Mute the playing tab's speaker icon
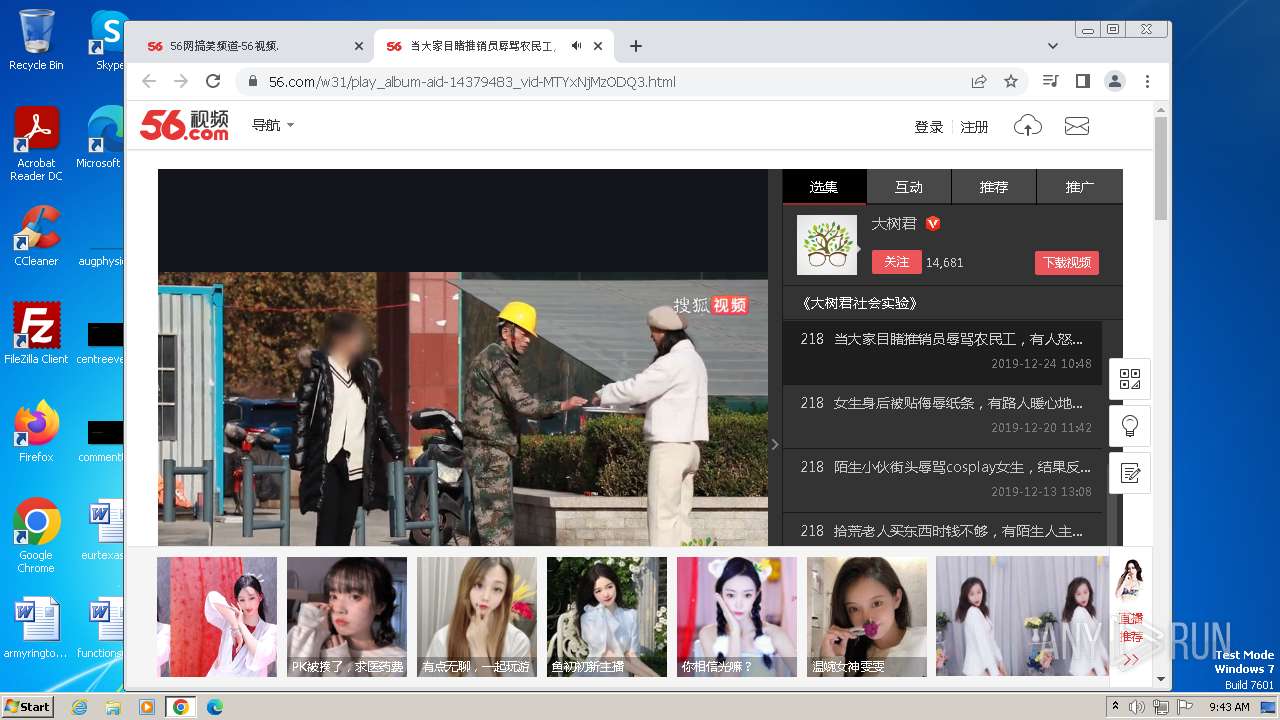Screen dimensions: 1280x720 pos(577,46)
